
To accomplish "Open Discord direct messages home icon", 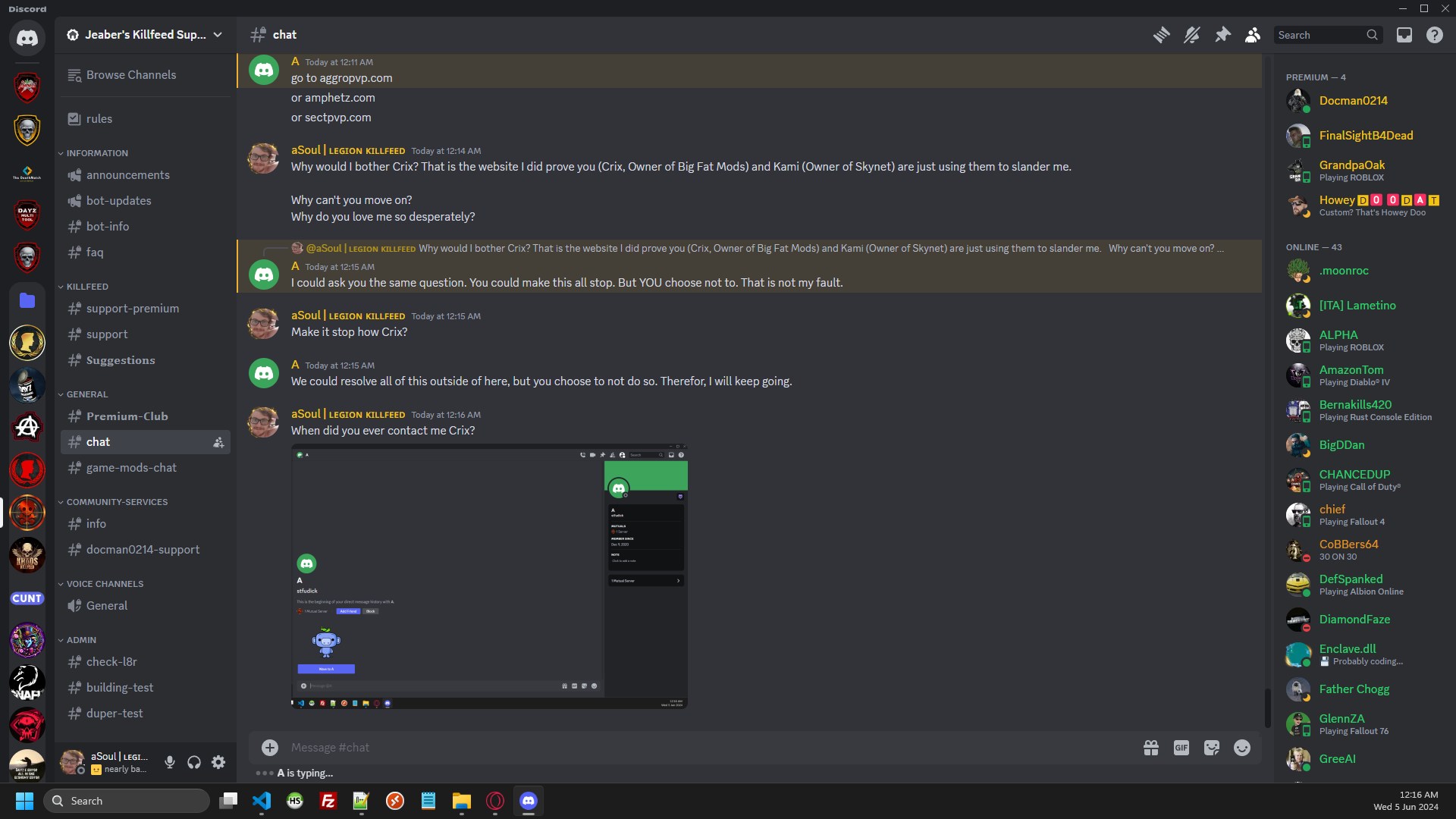I will 27,38.
